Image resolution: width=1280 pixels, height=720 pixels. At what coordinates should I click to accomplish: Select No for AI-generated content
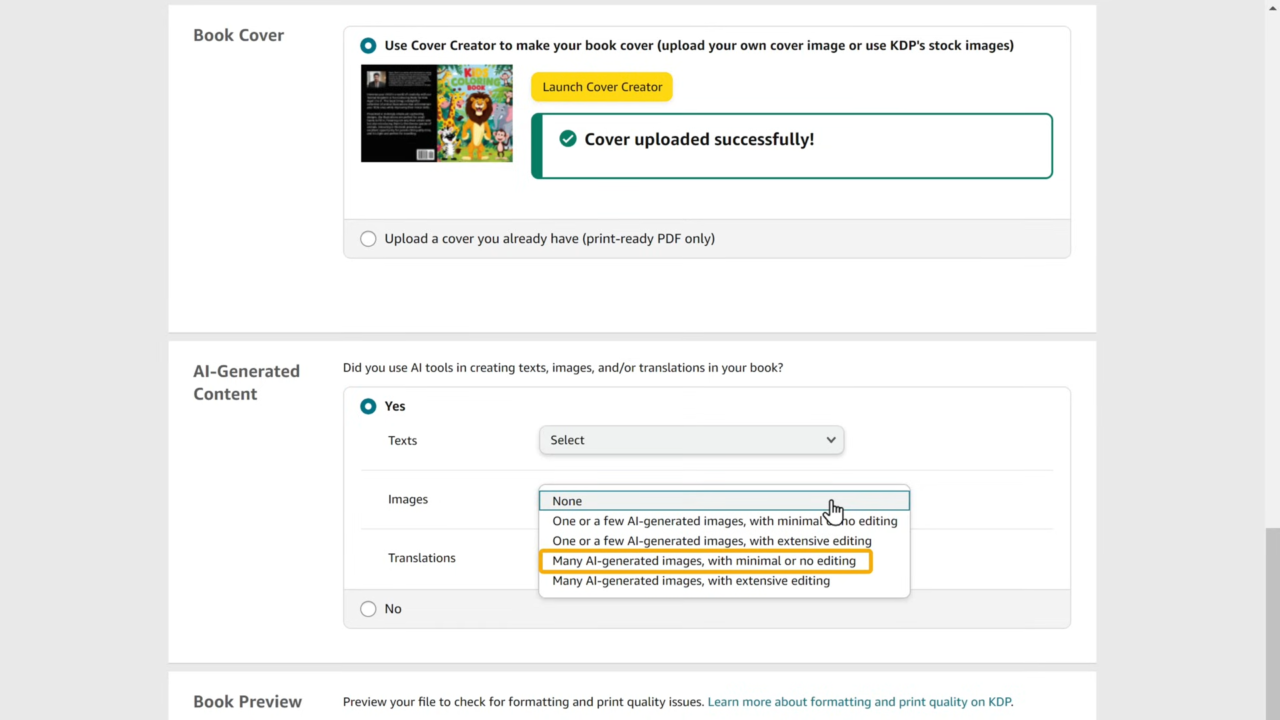click(368, 609)
